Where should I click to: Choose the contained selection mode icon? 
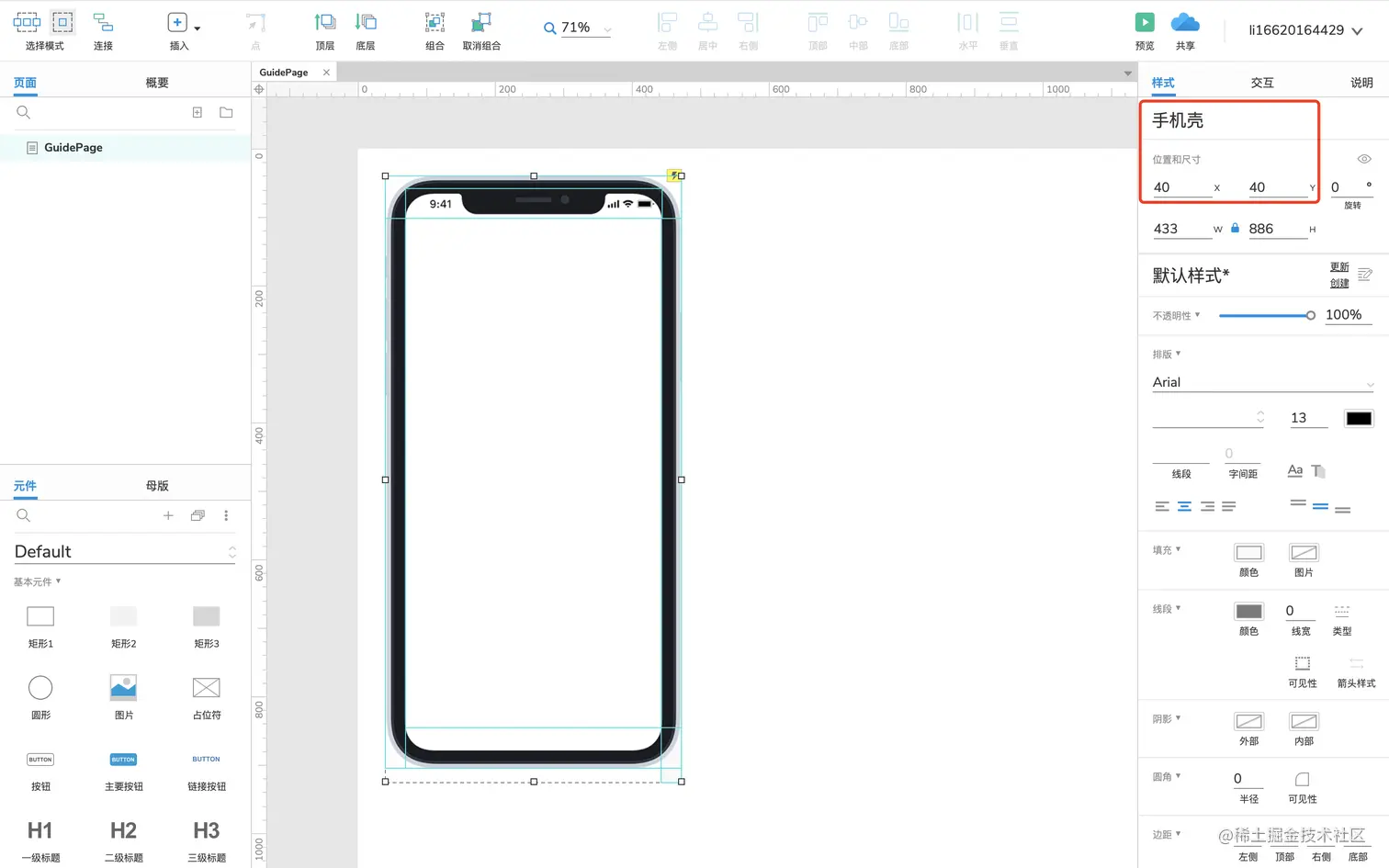(x=62, y=22)
